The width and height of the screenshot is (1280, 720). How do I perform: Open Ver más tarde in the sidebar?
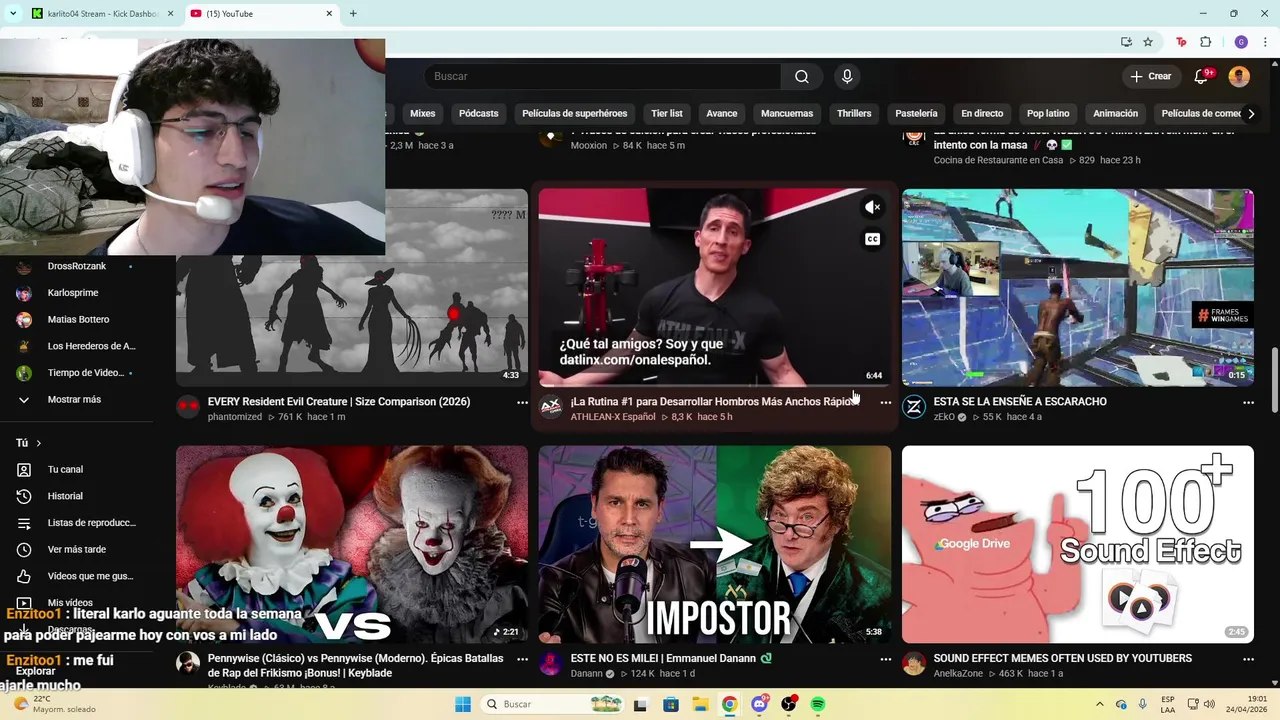pos(76,550)
